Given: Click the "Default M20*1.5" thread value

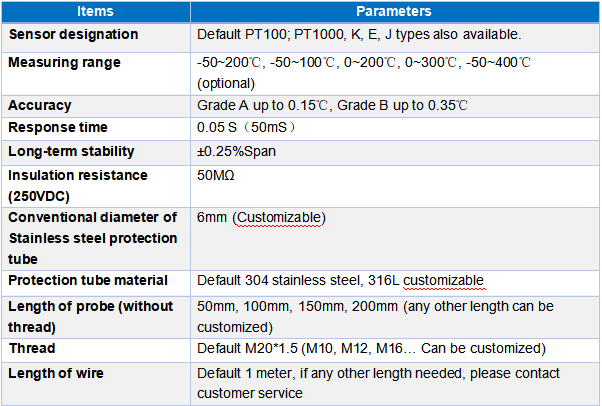Looking at the screenshot, I should [x=251, y=349].
